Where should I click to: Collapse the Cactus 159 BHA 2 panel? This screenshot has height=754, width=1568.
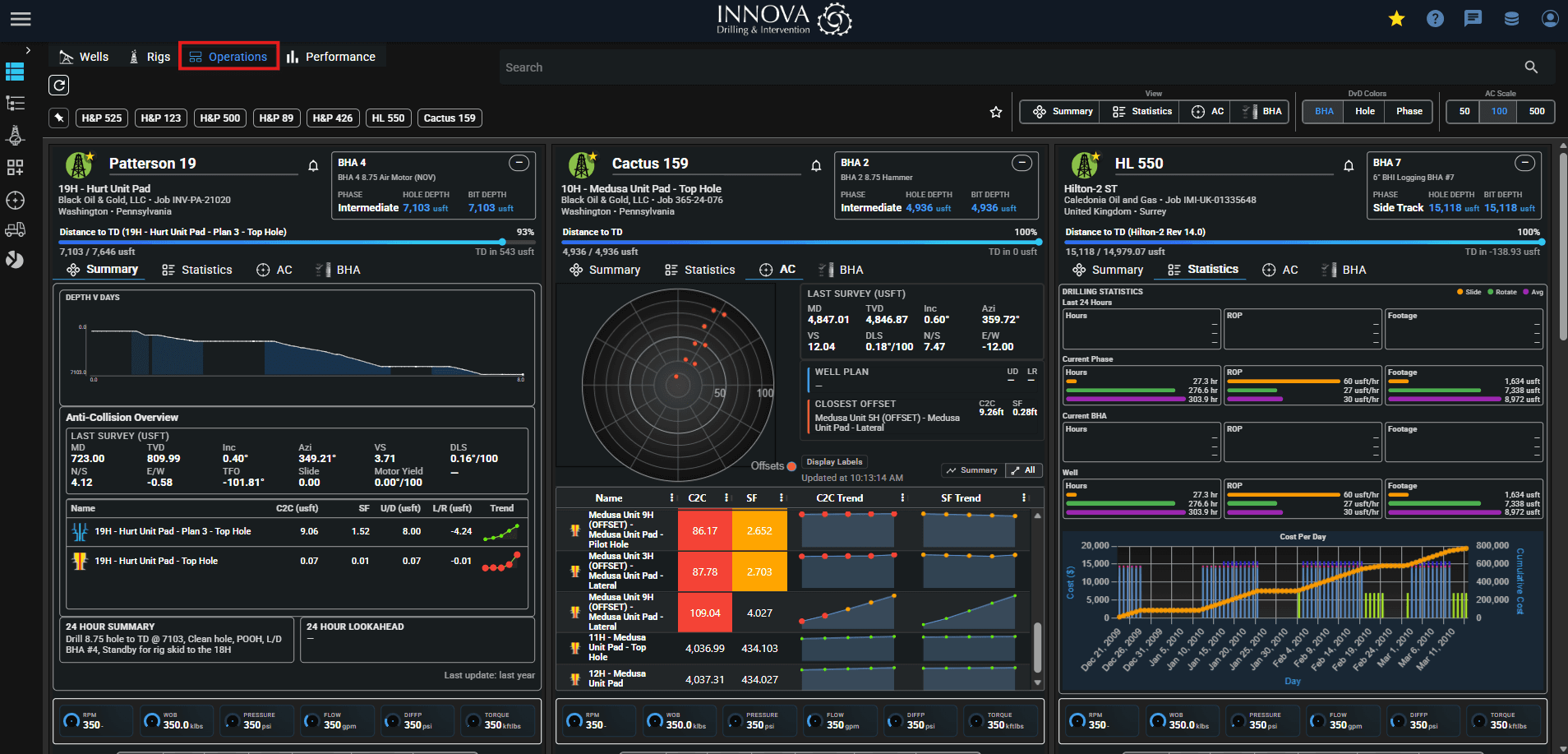(x=1022, y=163)
